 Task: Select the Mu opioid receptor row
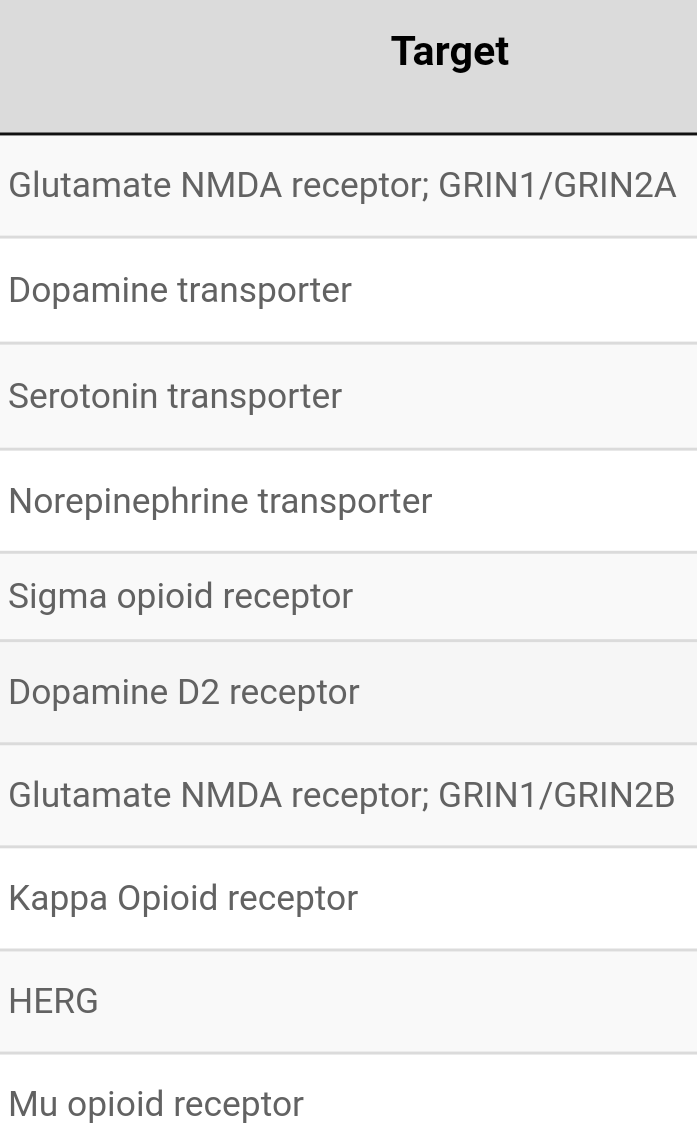pos(348,1099)
